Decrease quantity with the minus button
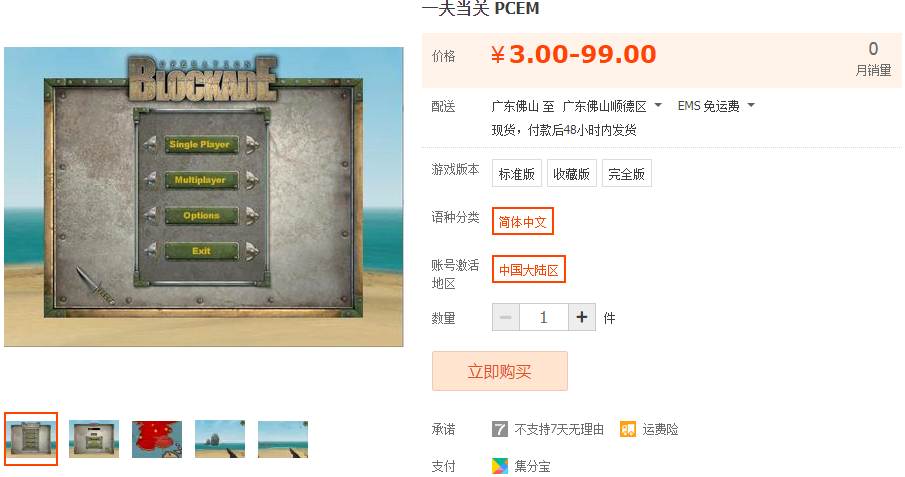 tap(506, 317)
